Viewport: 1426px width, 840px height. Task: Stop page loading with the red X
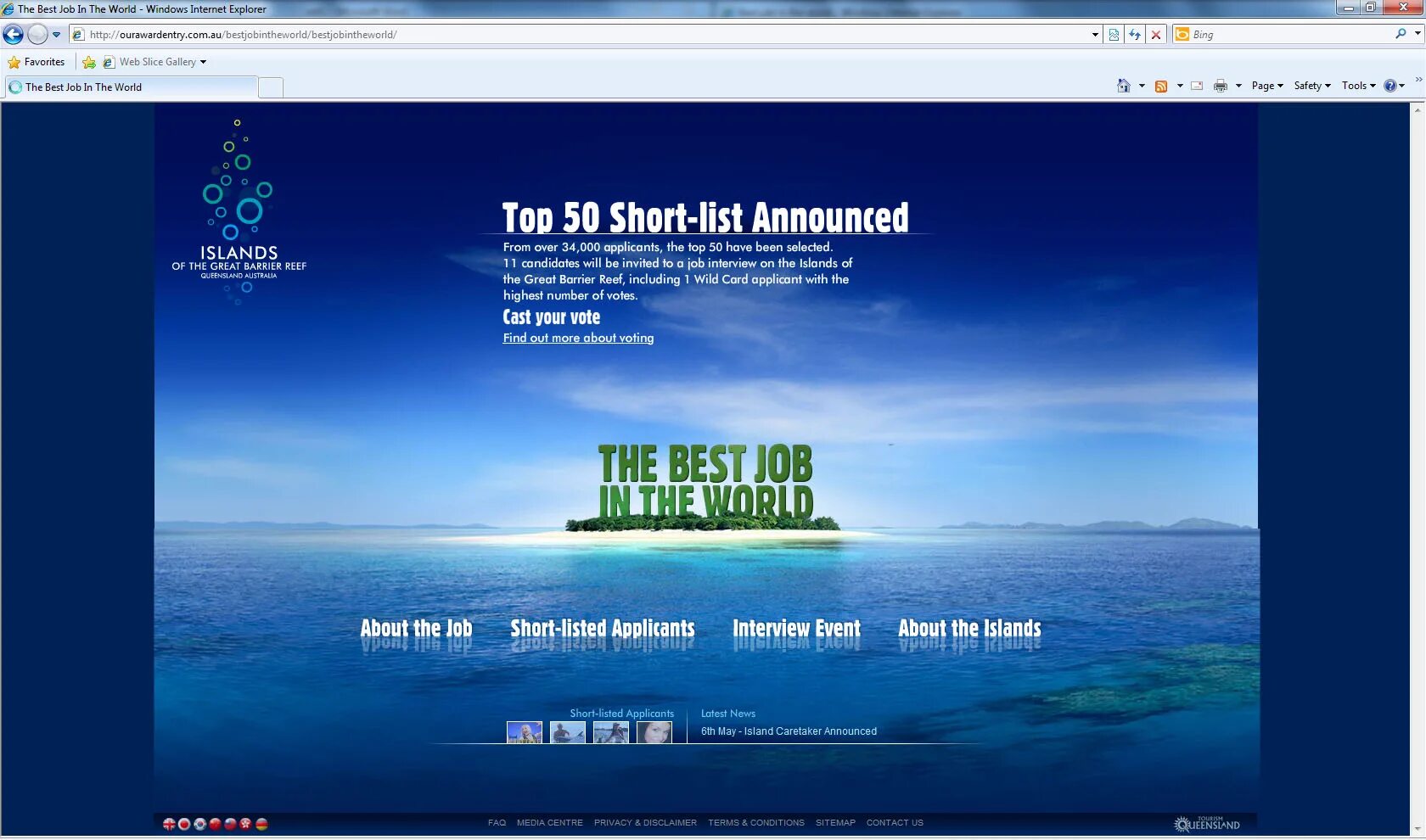click(1156, 35)
